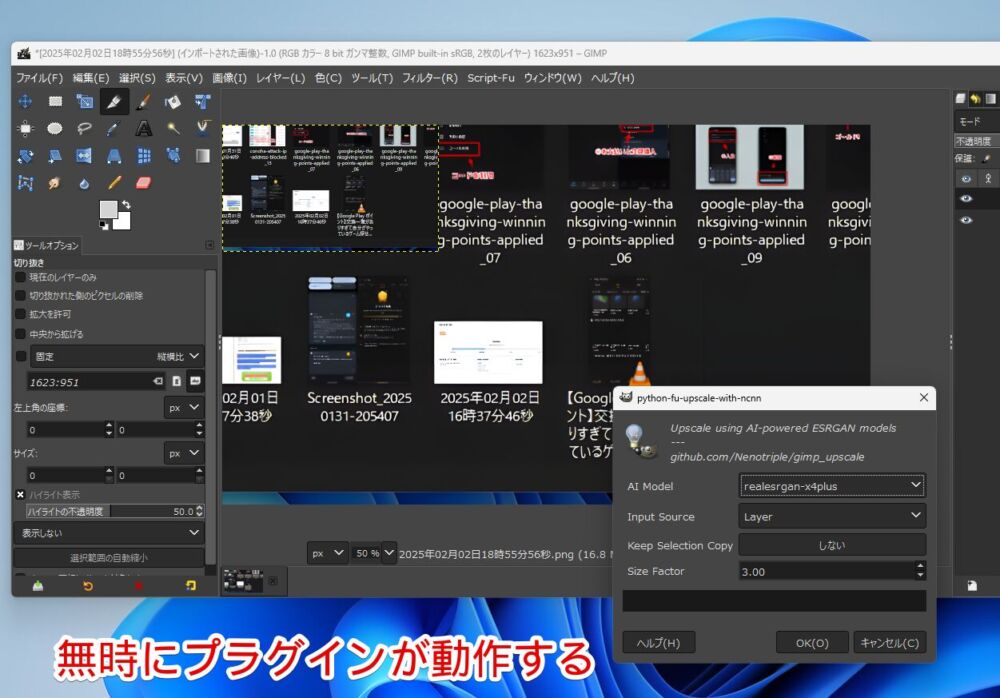Click ヘルプ(H) button in upscale dialog
Image resolution: width=1000 pixels, height=698 pixels.
658,642
